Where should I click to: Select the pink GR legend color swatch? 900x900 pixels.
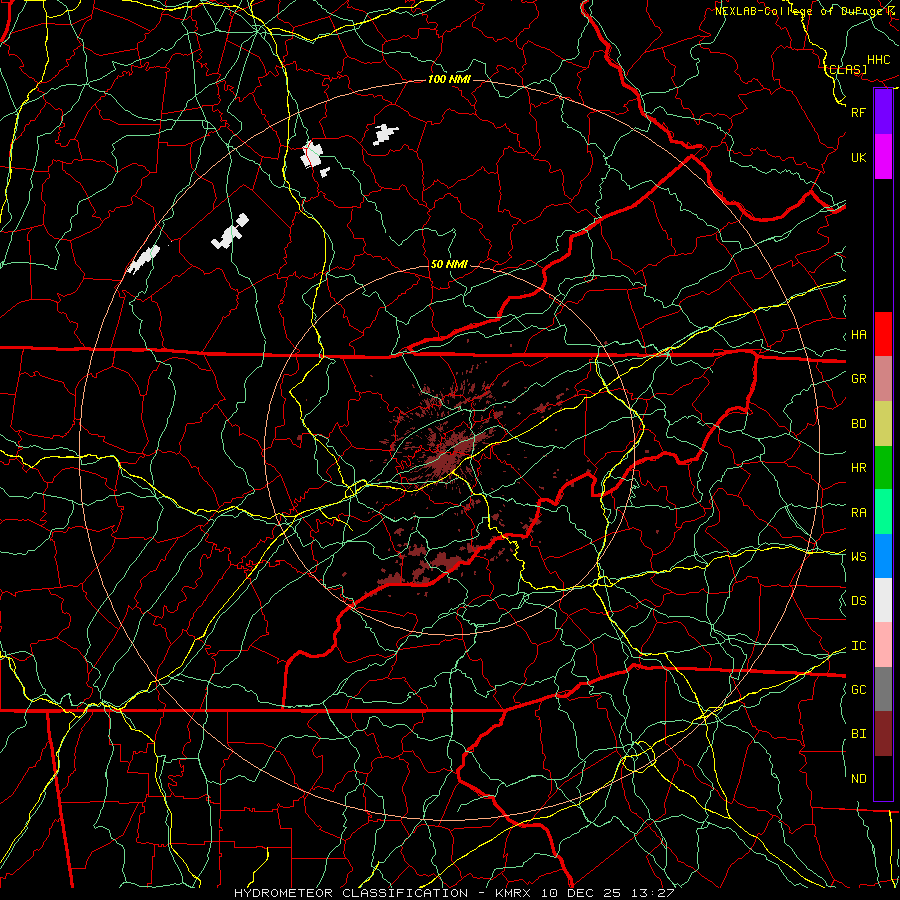[x=883, y=378]
